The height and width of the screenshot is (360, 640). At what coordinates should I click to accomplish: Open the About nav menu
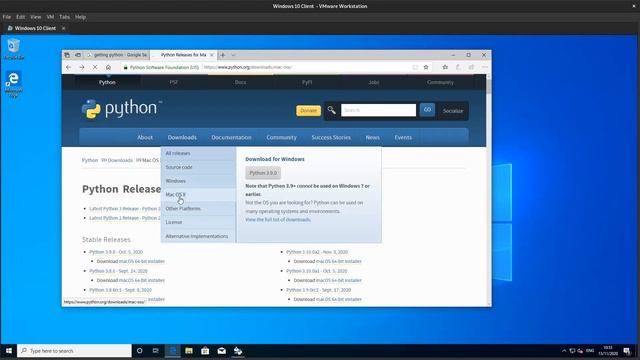(x=145, y=138)
